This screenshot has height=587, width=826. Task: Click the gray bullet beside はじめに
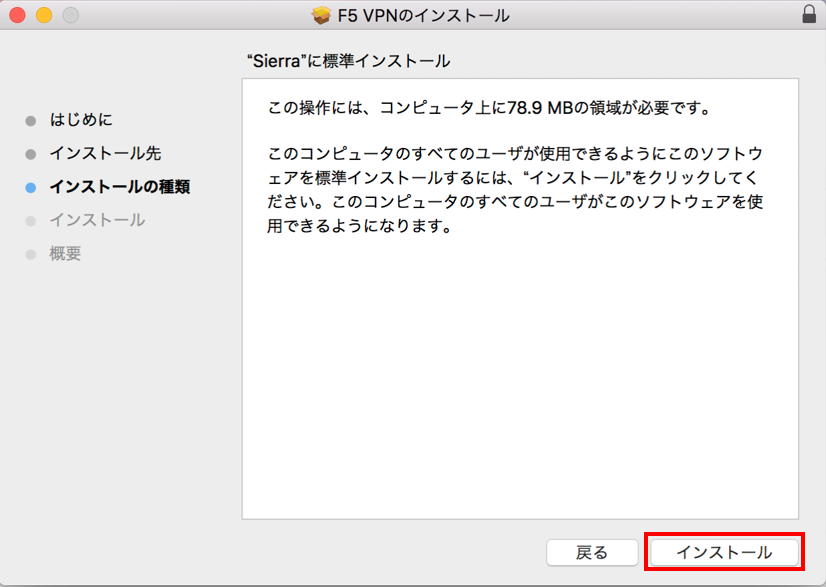[x=31, y=121]
